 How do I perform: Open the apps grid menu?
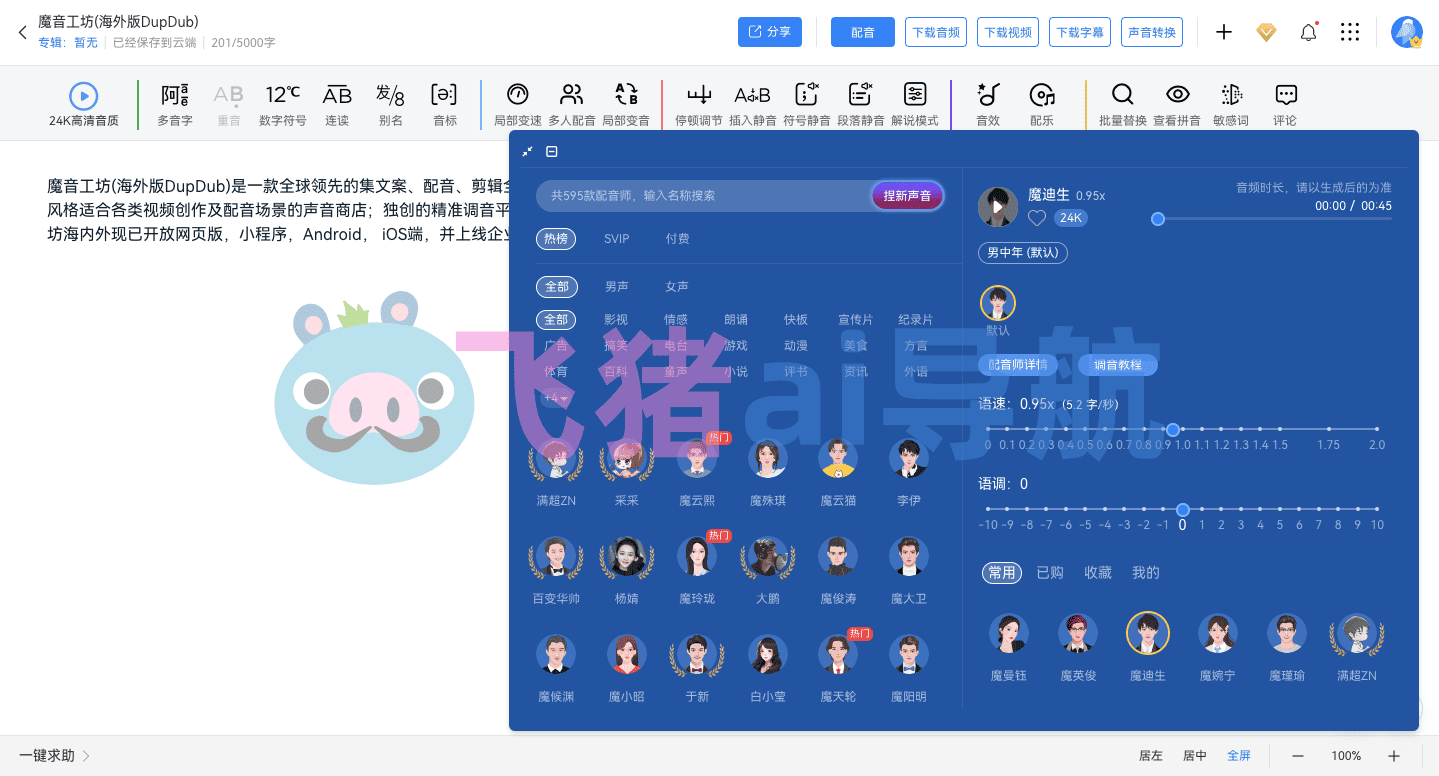click(1350, 32)
